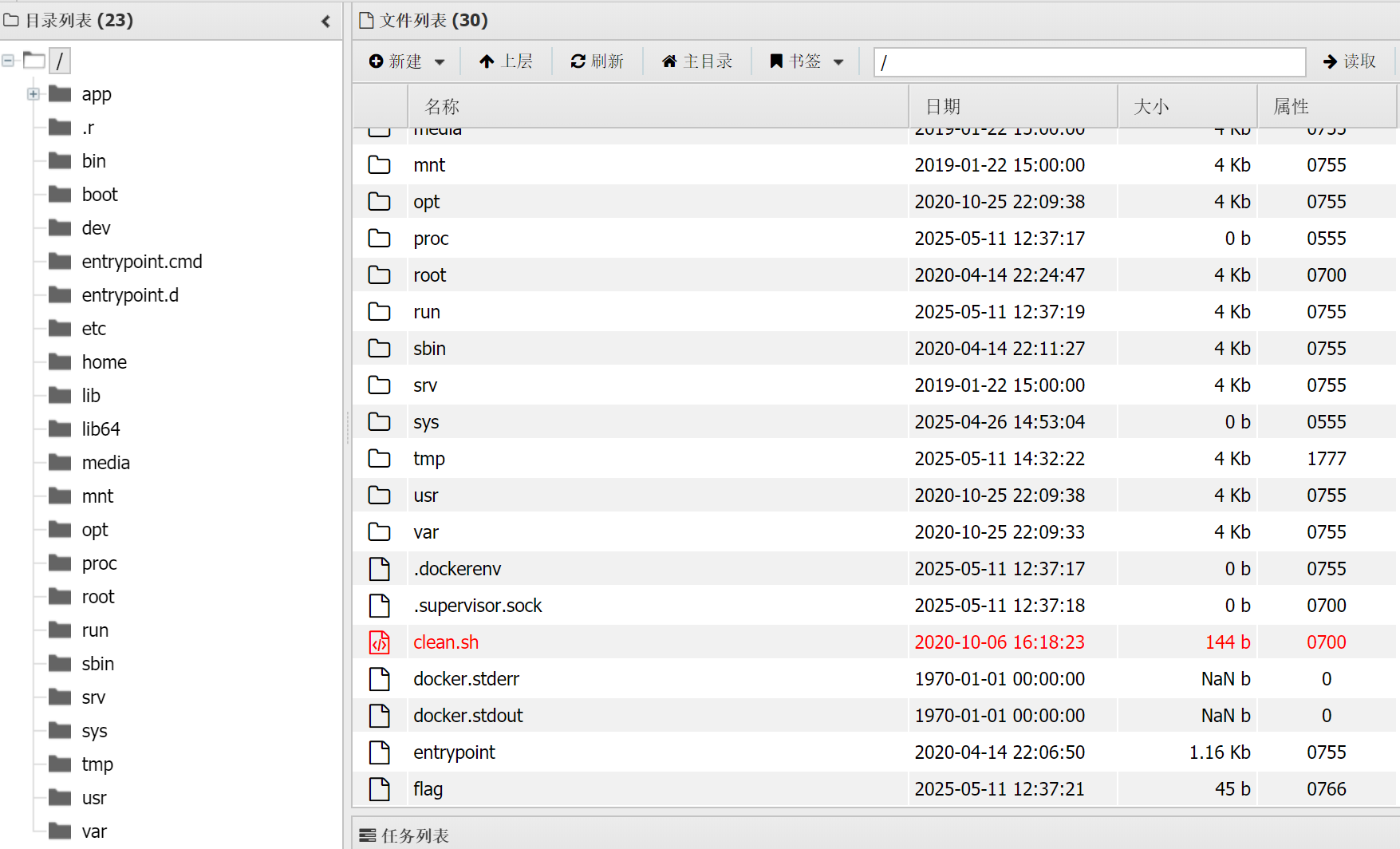Image resolution: width=1400 pixels, height=849 pixels.
Task: Open the boot folder in directory tree
Action: 100,195
